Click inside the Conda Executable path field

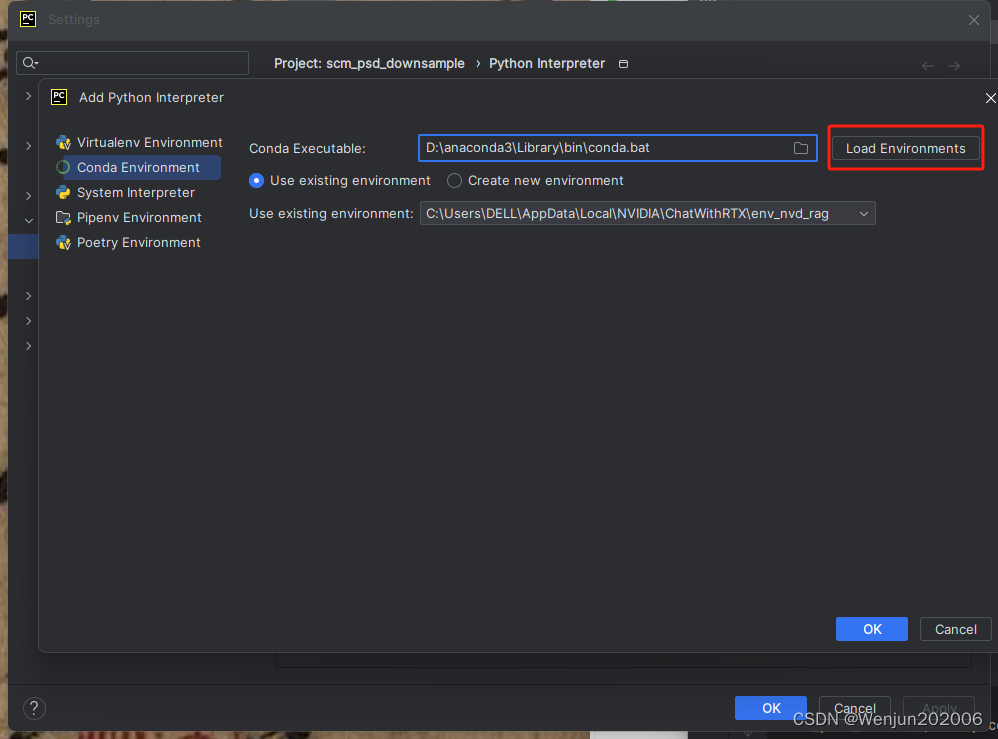click(600, 147)
